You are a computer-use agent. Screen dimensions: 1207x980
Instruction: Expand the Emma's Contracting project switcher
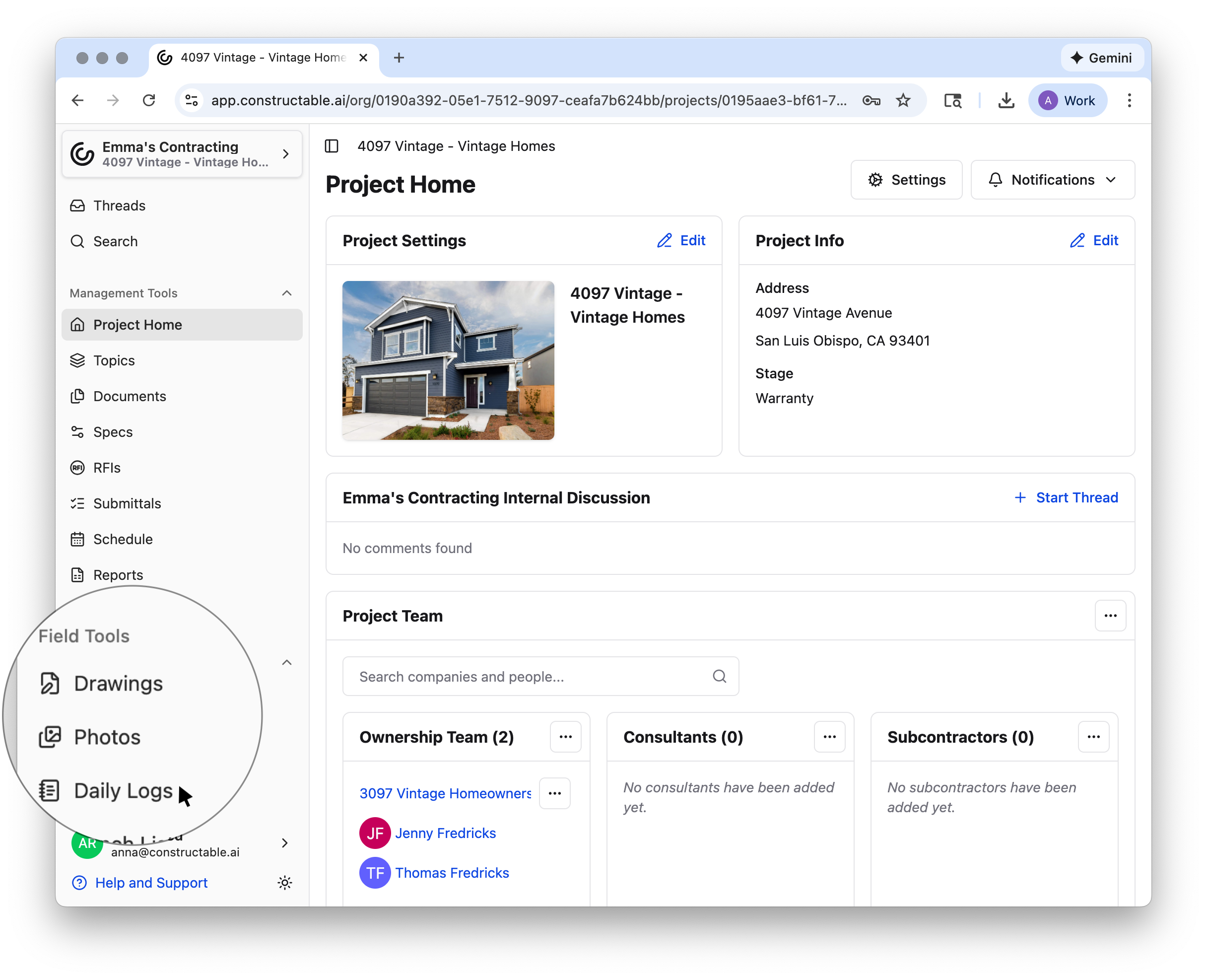click(182, 154)
